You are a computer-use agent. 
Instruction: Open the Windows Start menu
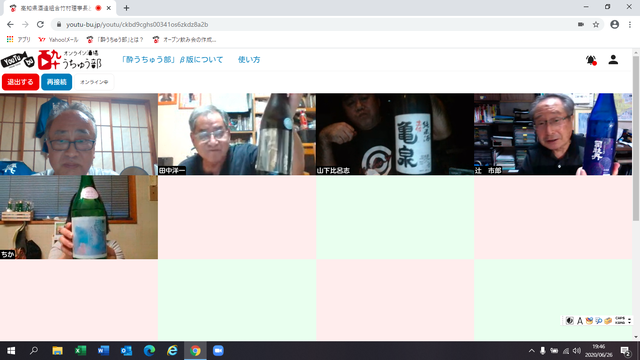tap(11, 351)
